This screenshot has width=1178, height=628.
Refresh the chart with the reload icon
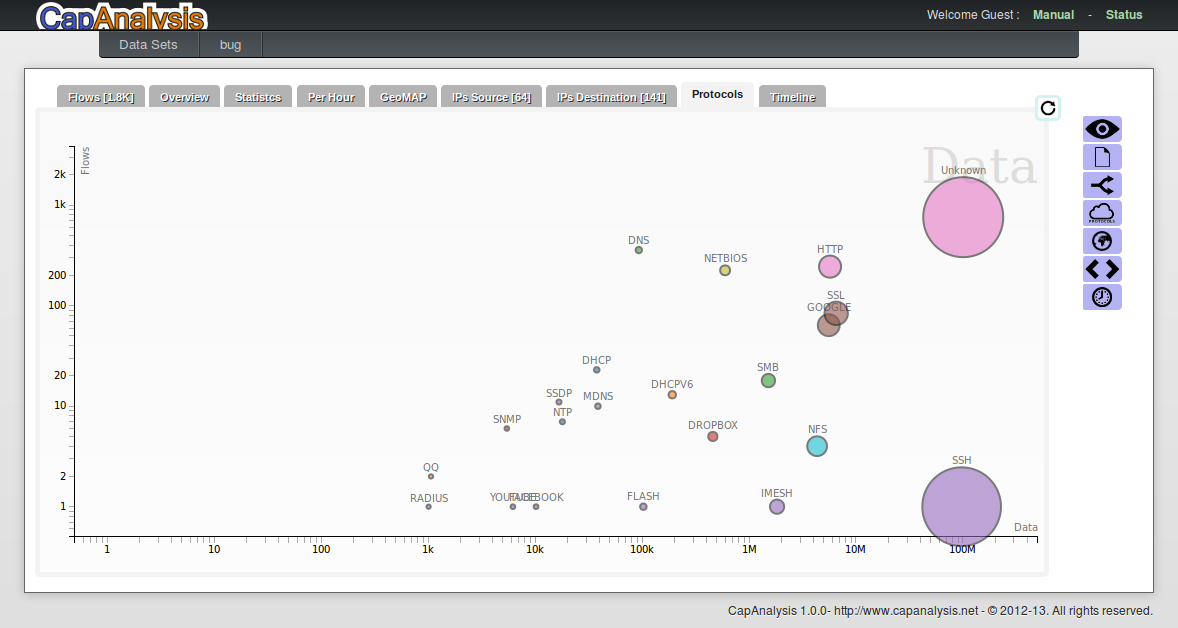[x=1048, y=108]
